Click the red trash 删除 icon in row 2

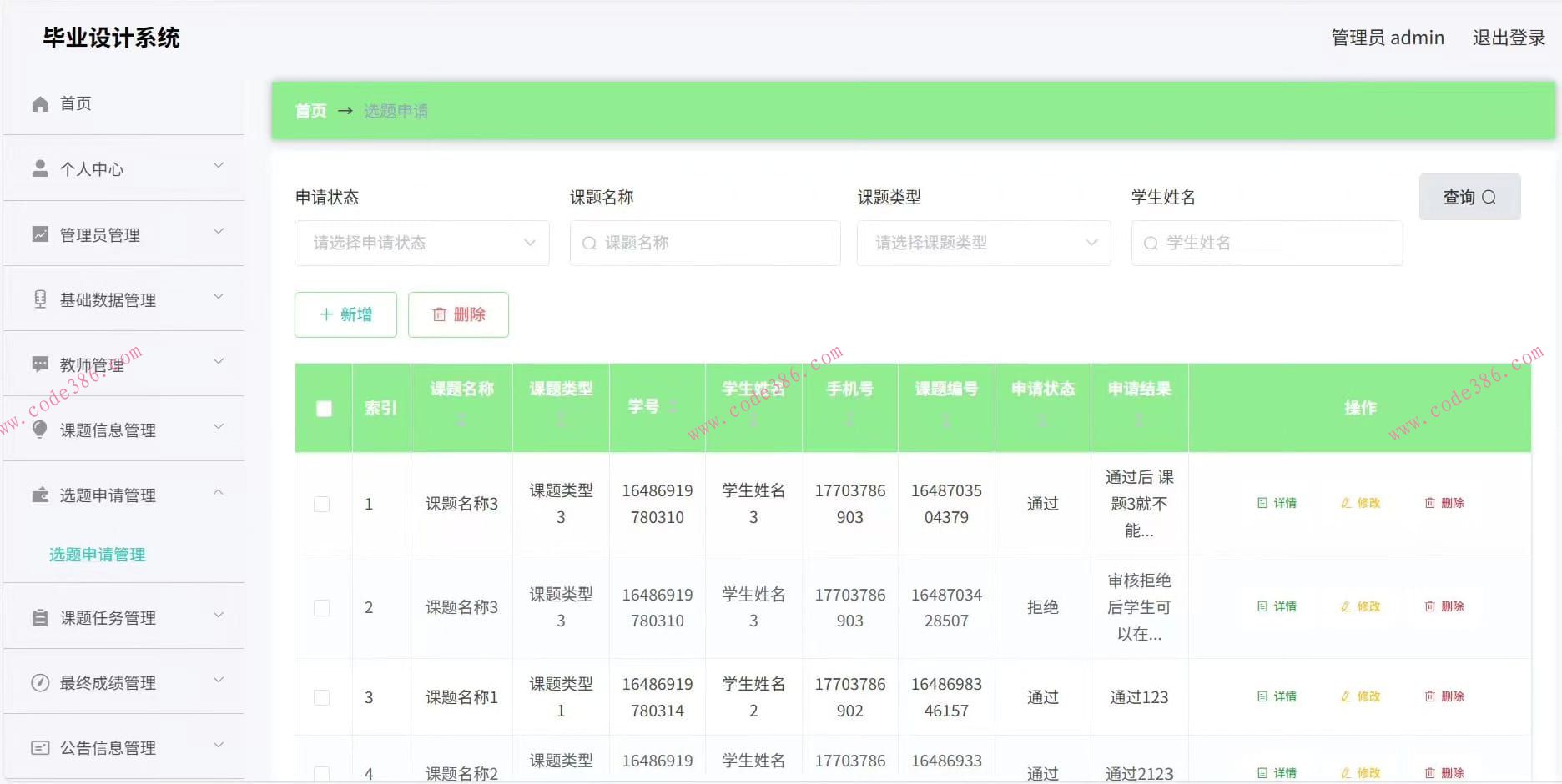pyautogui.click(x=1430, y=606)
